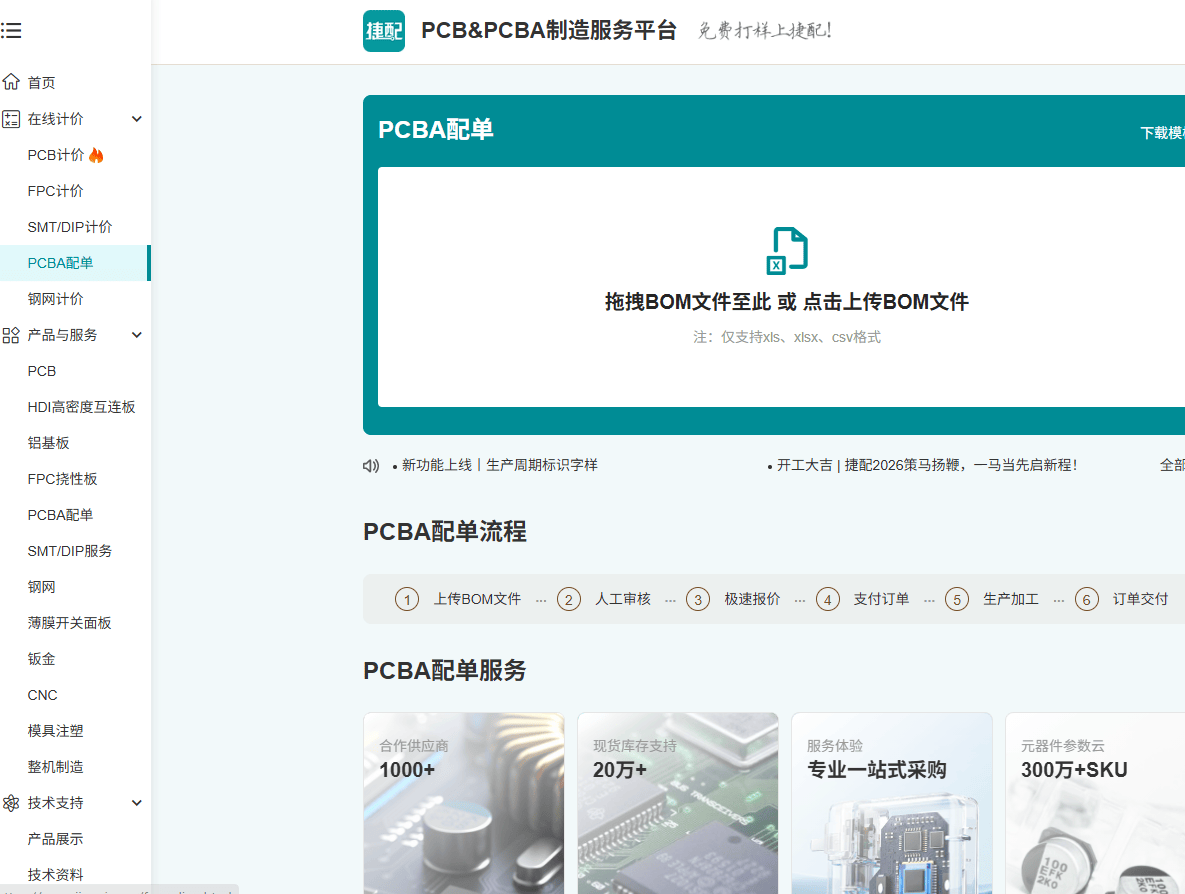Collapse the 在线计价 section chevron
This screenshot has width=1185, height=894.
click(x=137, y=119)
